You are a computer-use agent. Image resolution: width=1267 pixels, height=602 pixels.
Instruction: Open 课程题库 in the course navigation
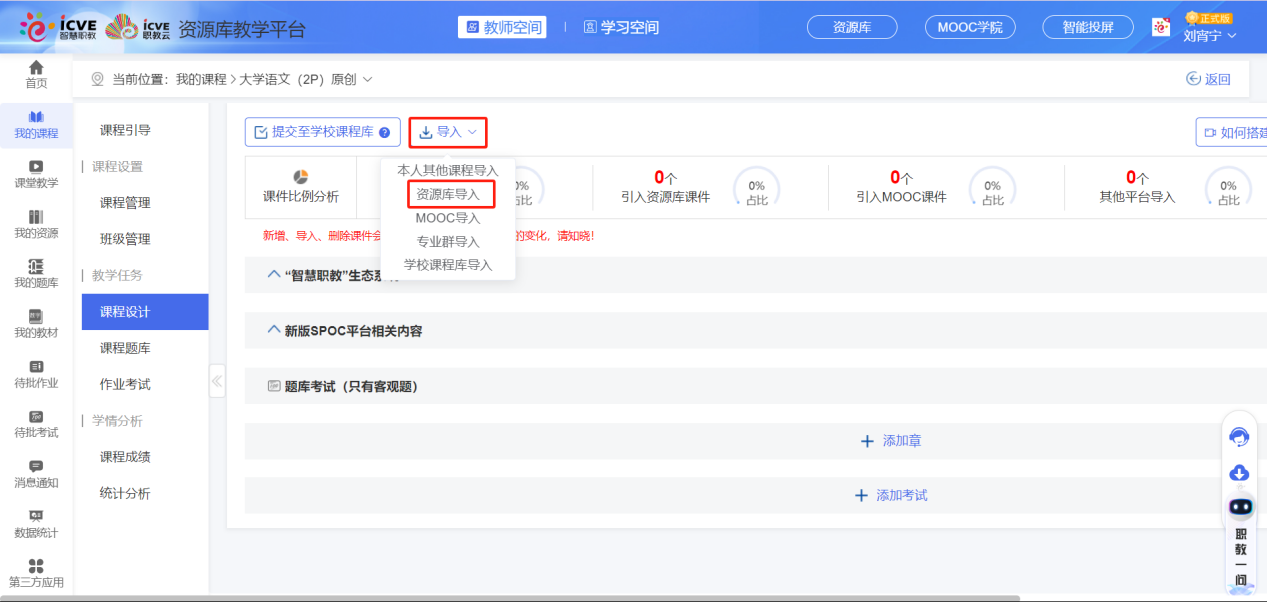coord(125,348)
